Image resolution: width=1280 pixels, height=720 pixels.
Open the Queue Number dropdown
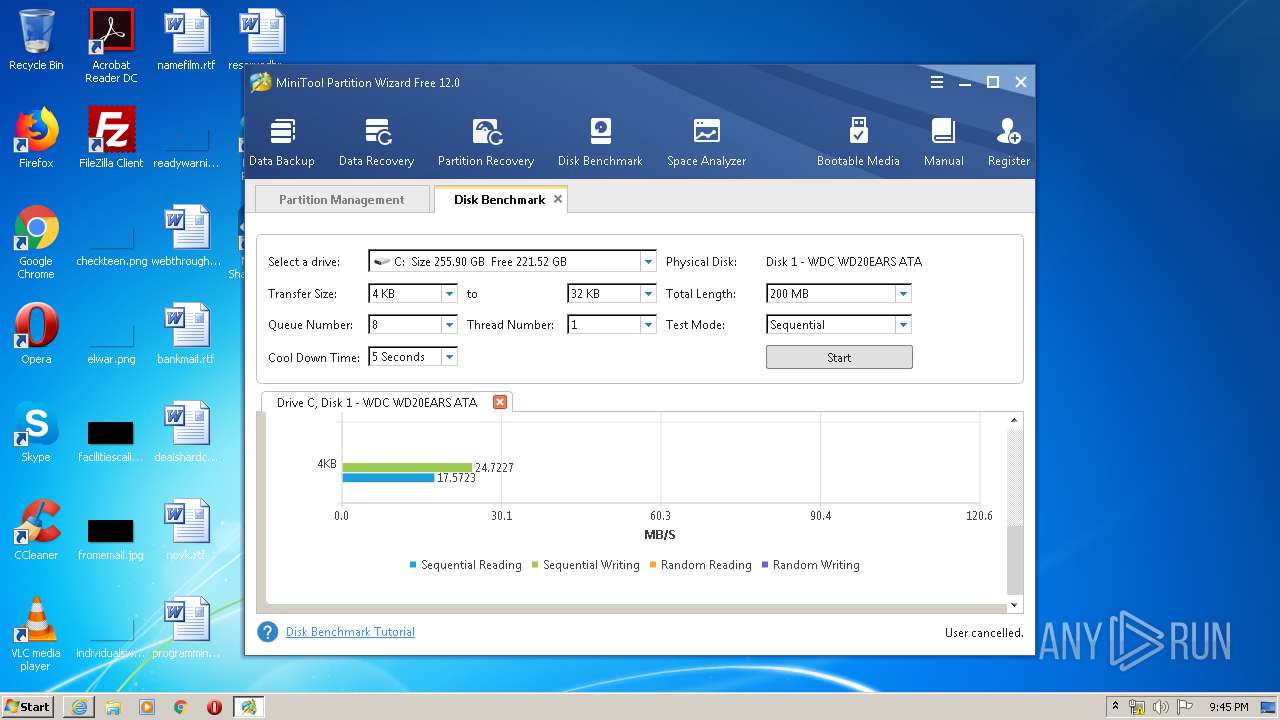click(448, 325)
